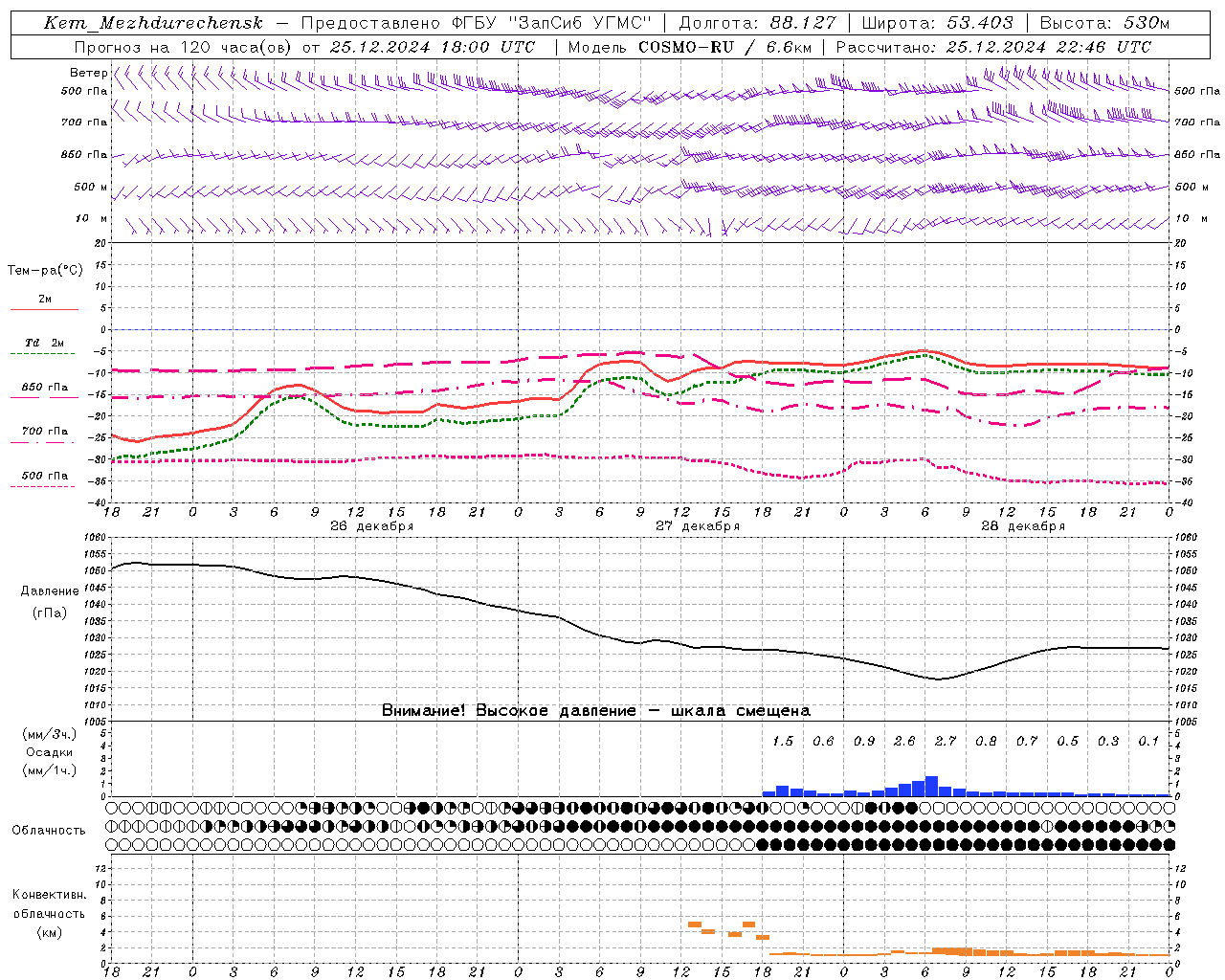The image size is (1225, 980).
Task: Click the '10 м' wind level label on left
Action: (92, 218)
